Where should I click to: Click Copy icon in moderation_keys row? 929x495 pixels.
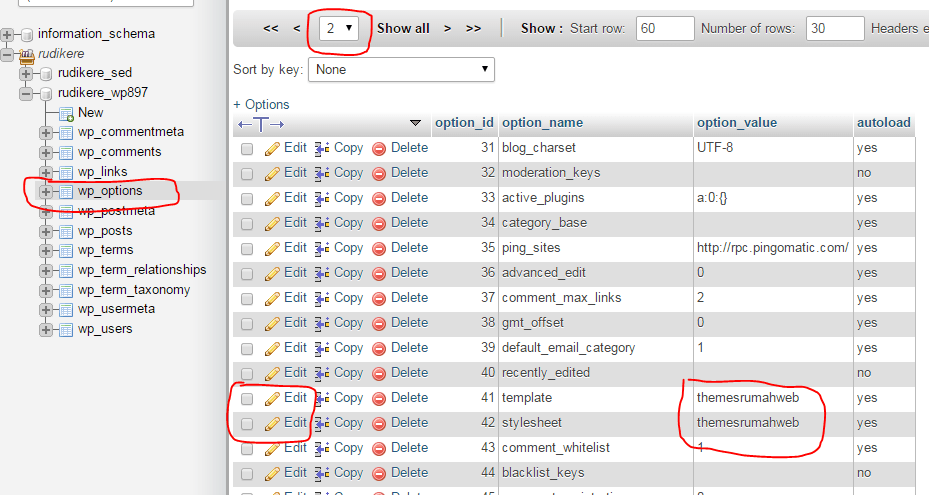322,174
